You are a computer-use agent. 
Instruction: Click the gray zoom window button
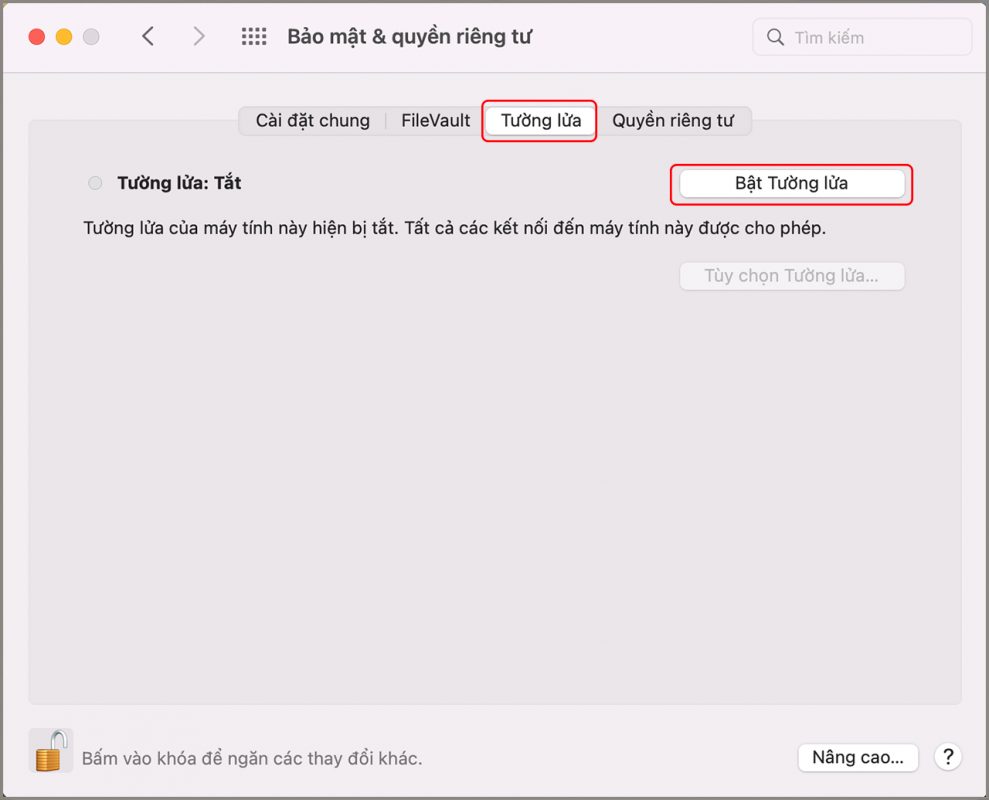tap(91, 37)
